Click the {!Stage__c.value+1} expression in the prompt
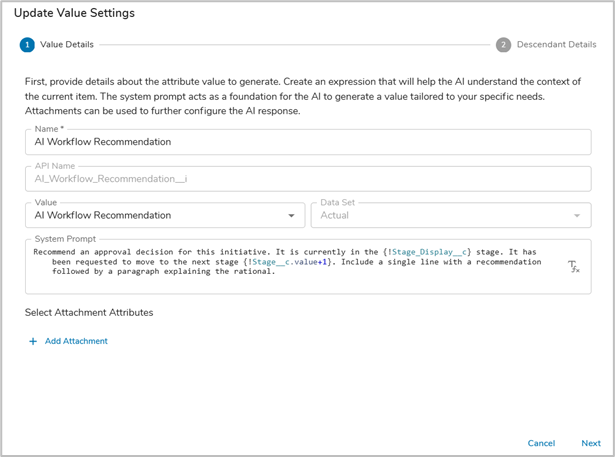The image size is (615, 457). tap(297, 262)
